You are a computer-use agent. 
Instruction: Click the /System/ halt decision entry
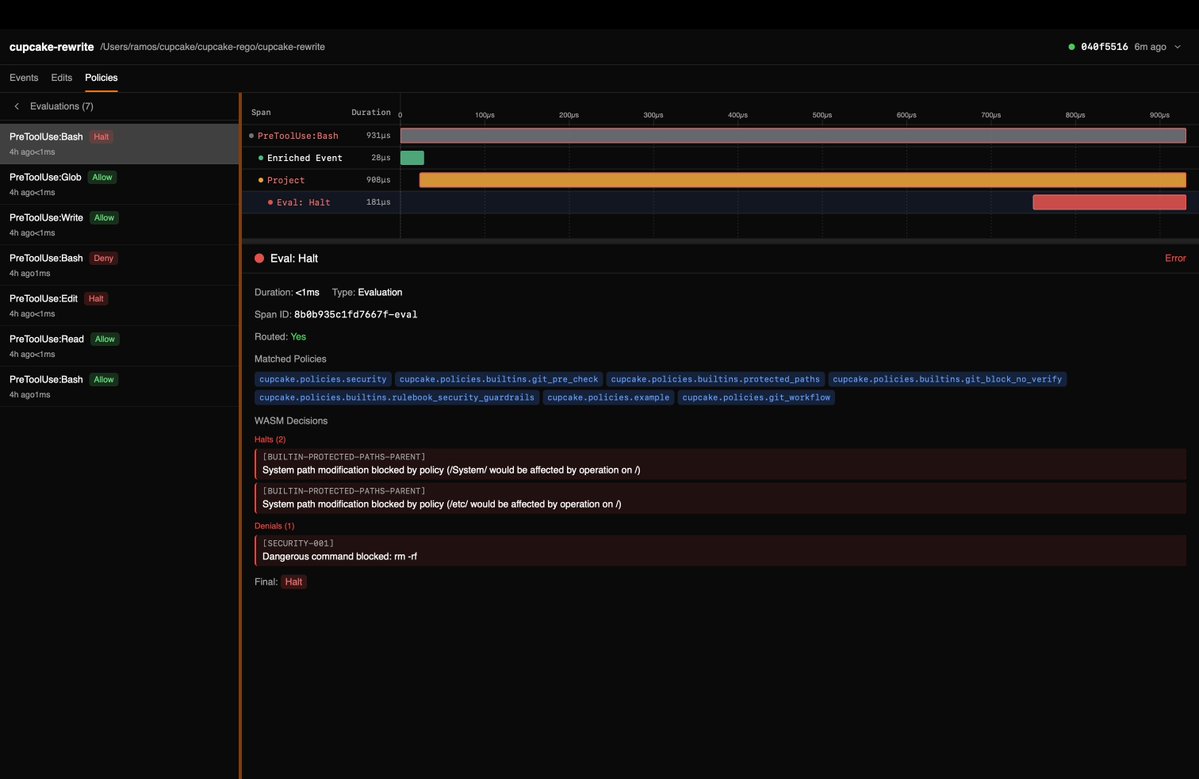pos(720,464)
